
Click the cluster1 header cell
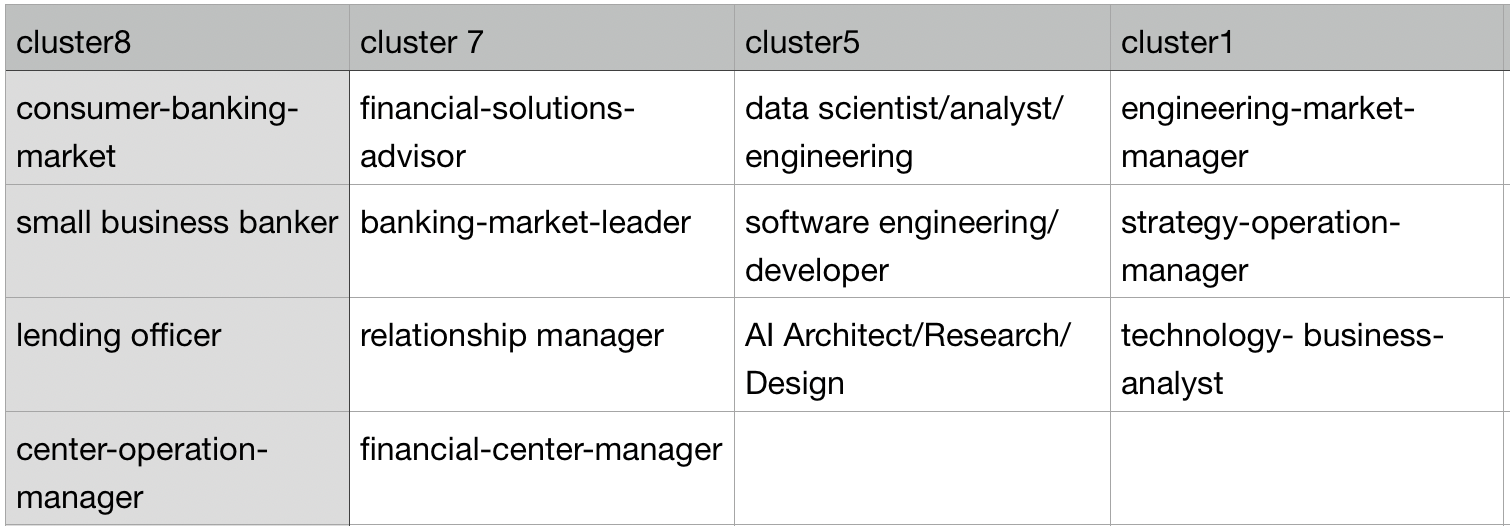1308,41
